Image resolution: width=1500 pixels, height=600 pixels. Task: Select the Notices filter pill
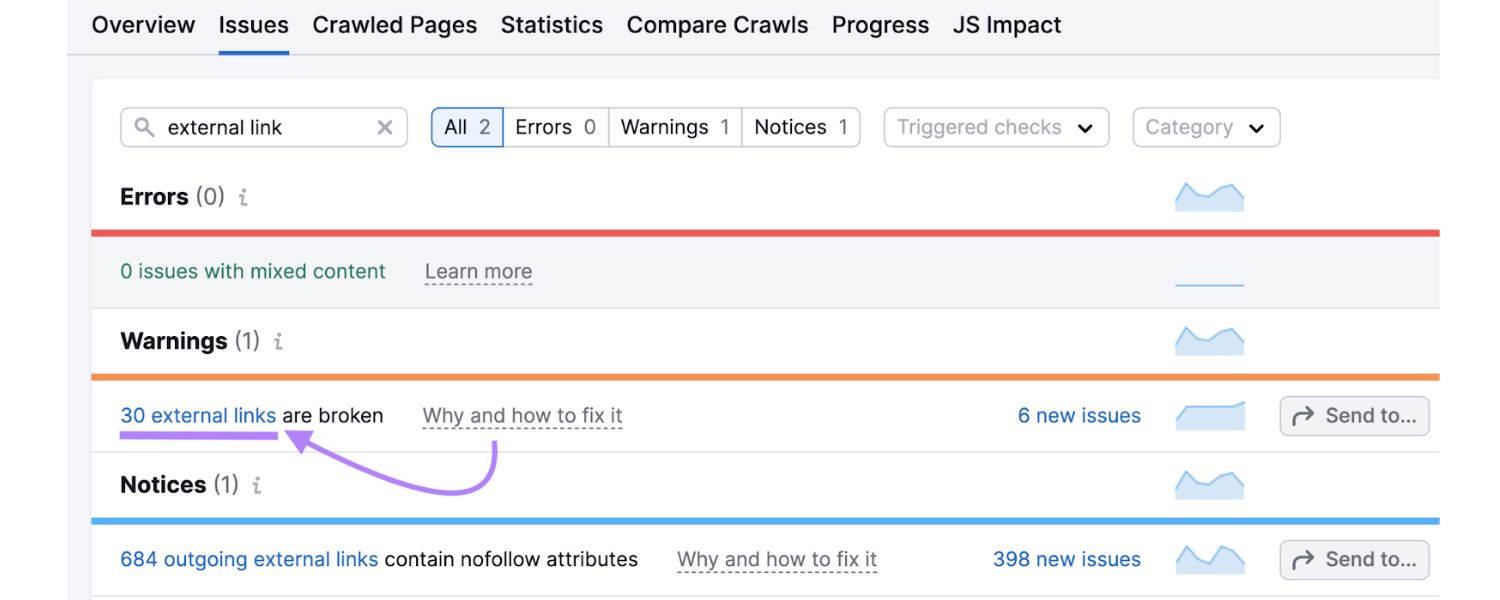(800, 127)
